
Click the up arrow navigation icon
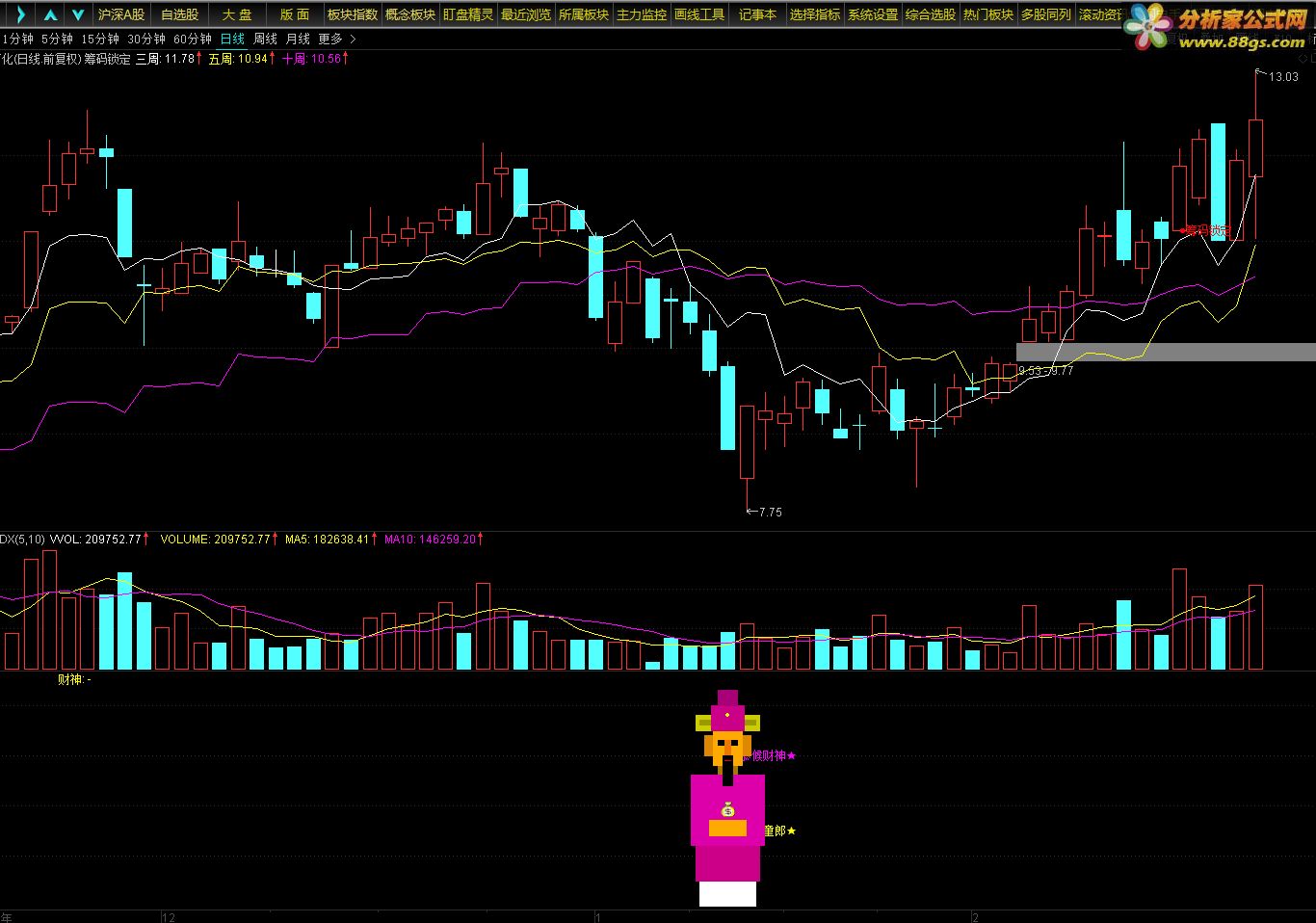click(50, 14)
